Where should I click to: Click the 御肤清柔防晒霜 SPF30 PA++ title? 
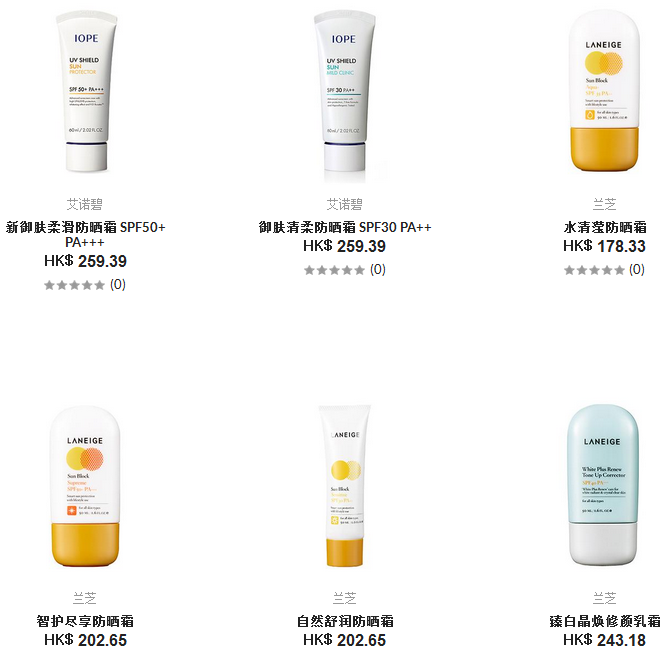345,227
